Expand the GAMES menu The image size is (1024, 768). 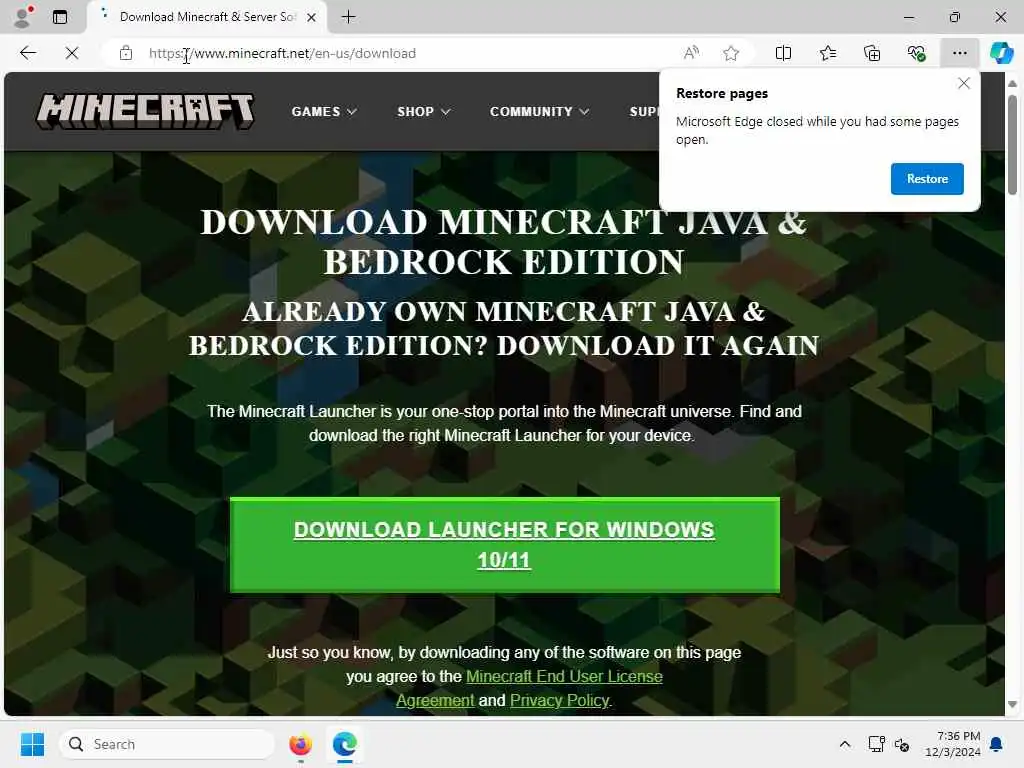(324, 112)
